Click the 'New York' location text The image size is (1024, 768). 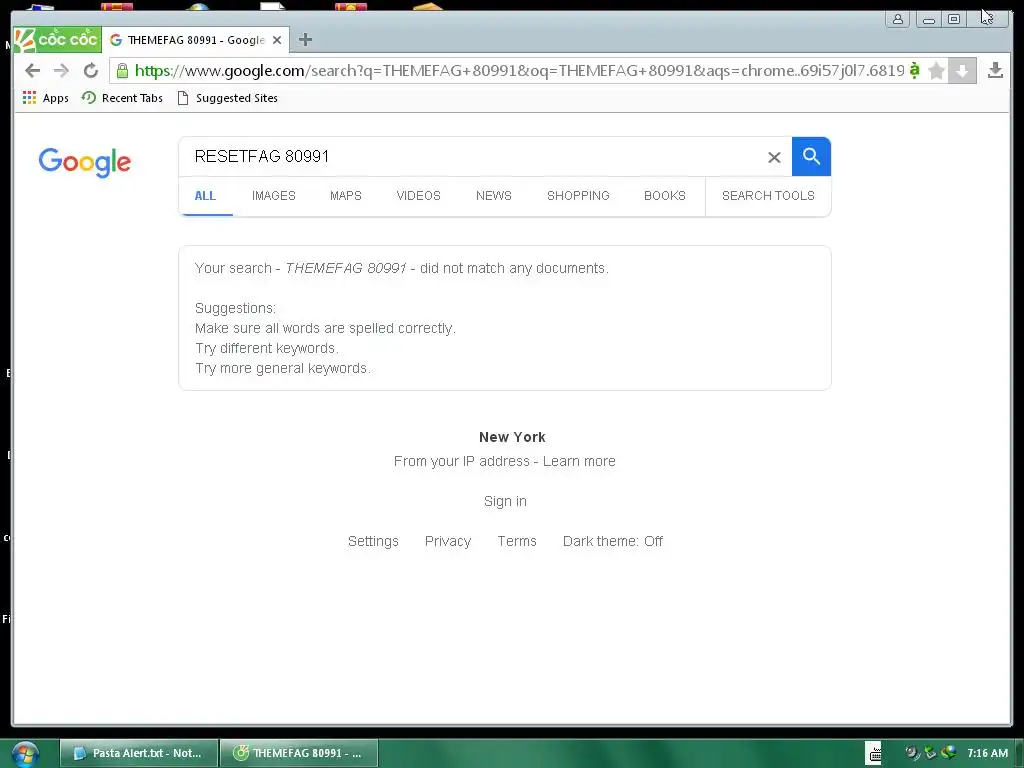(512, 437)
